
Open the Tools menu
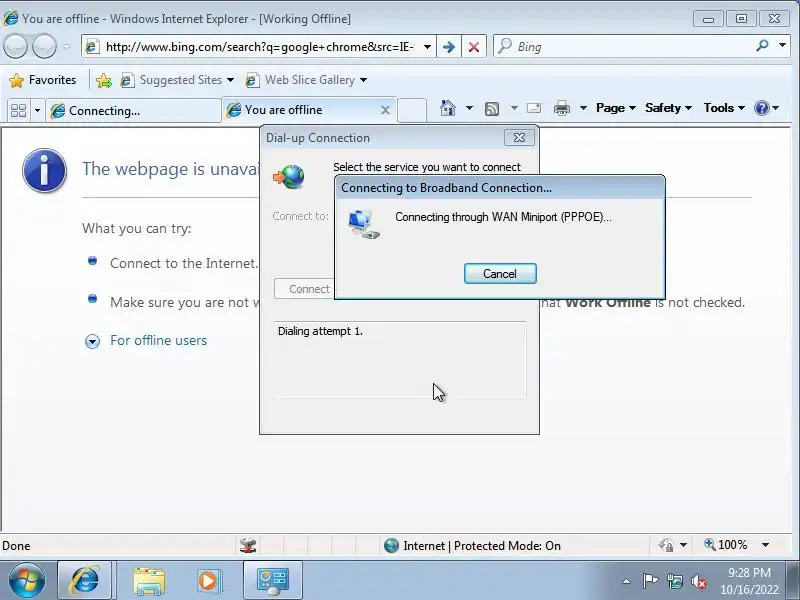(x=724, y=108)
